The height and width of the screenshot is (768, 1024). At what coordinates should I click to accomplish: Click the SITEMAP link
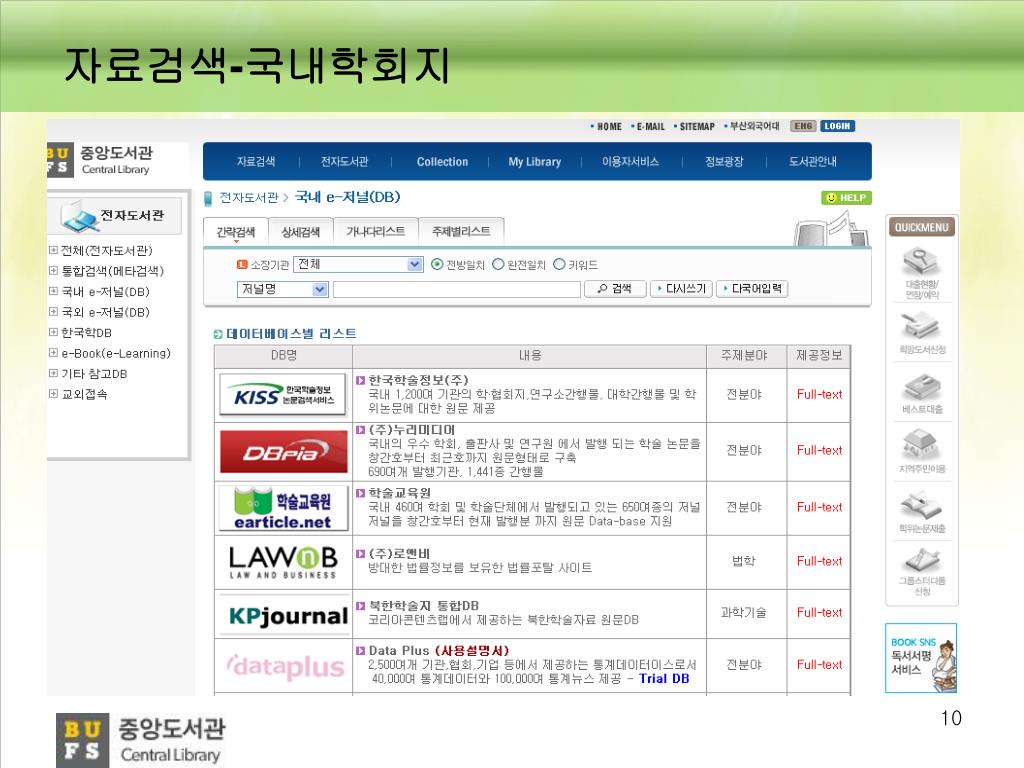point(697,127)
